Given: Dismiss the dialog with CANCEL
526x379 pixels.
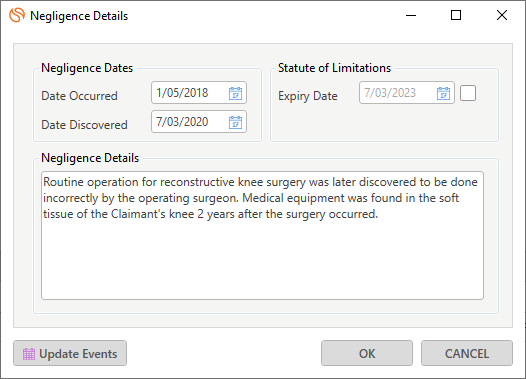Looking at the screenshot, I should 467,353.
